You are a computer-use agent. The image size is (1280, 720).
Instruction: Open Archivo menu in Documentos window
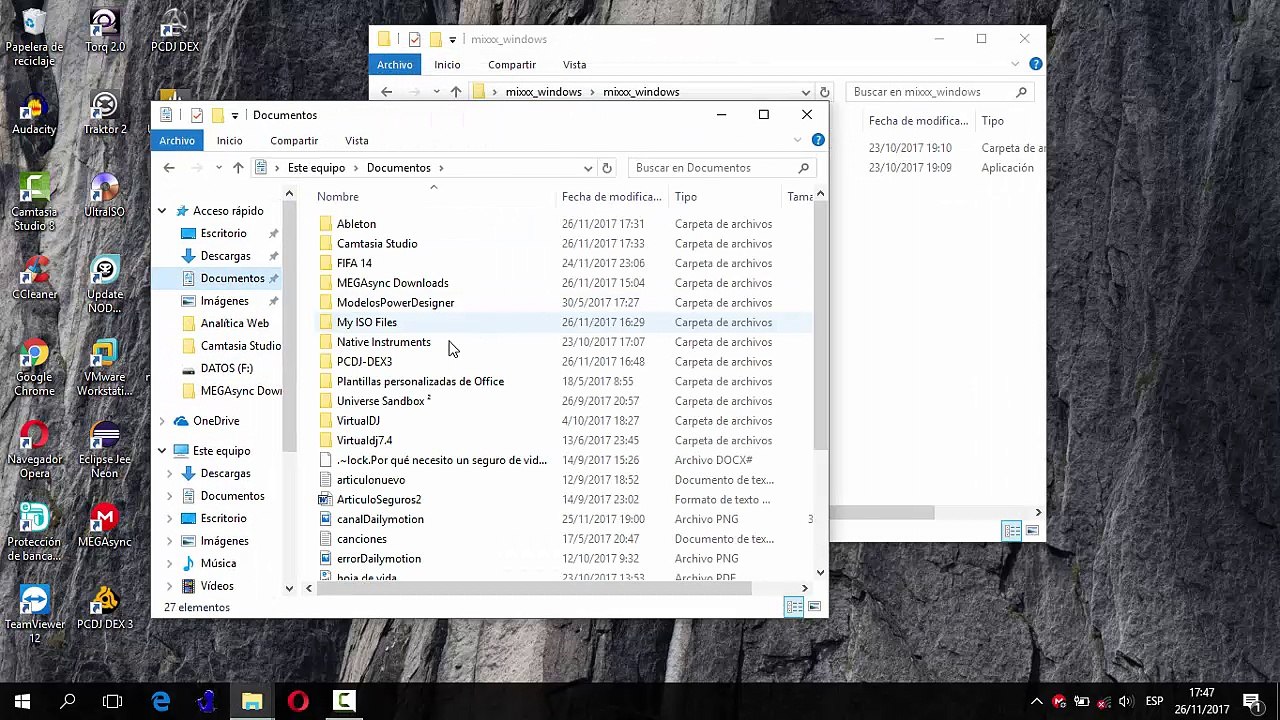coord(177,141)
